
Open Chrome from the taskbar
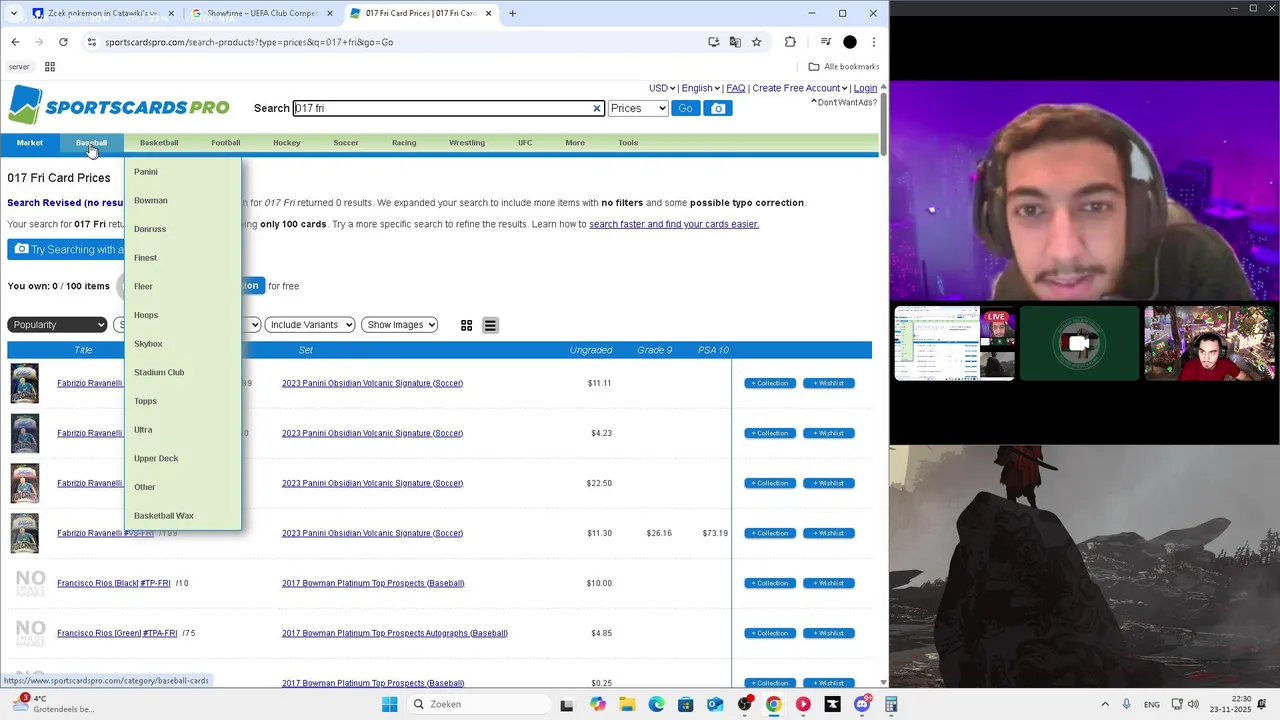pyautogui.click(x=773, y=704)
